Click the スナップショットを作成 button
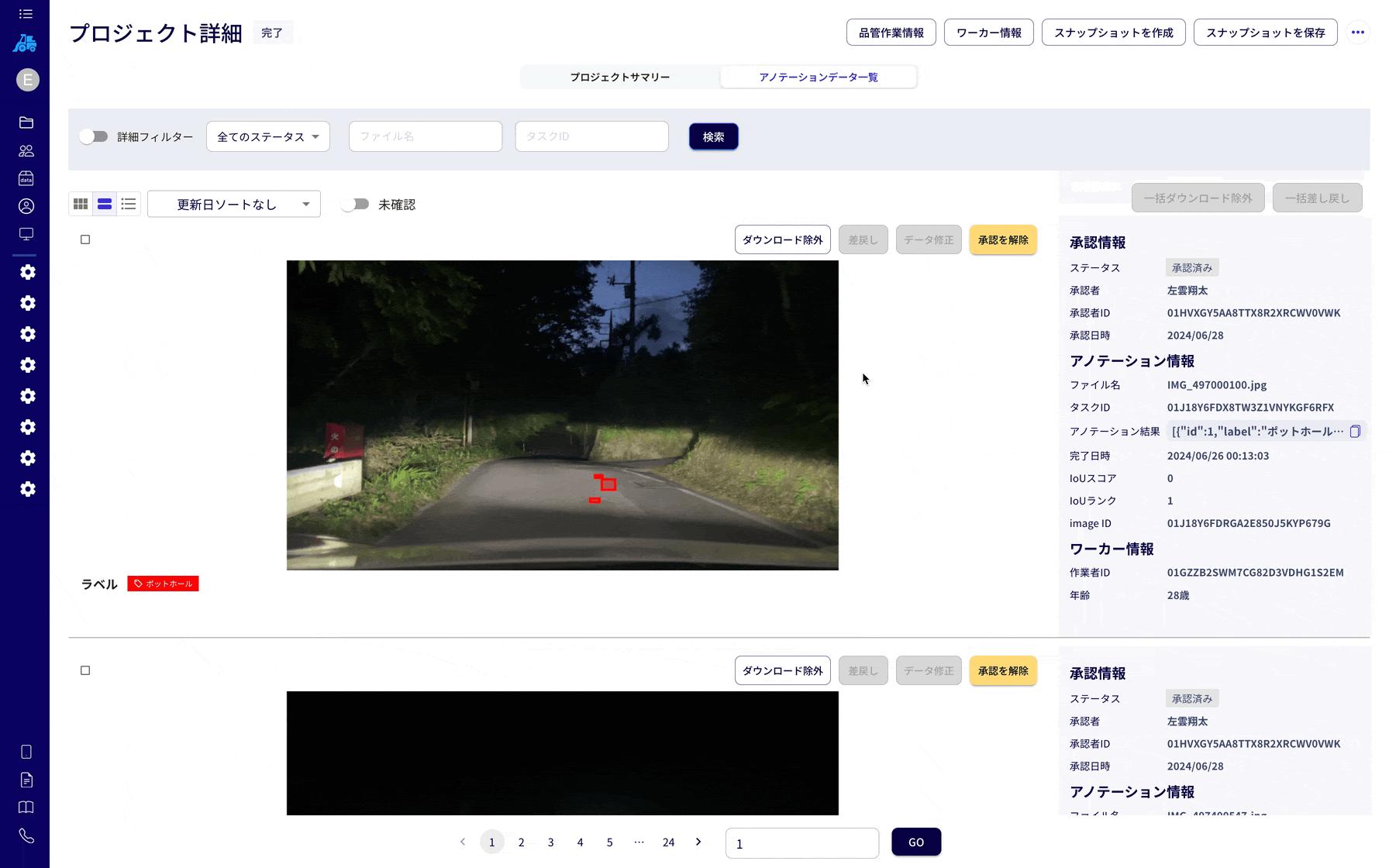This screenshot has width=1389, height=868. point(1113,33)
